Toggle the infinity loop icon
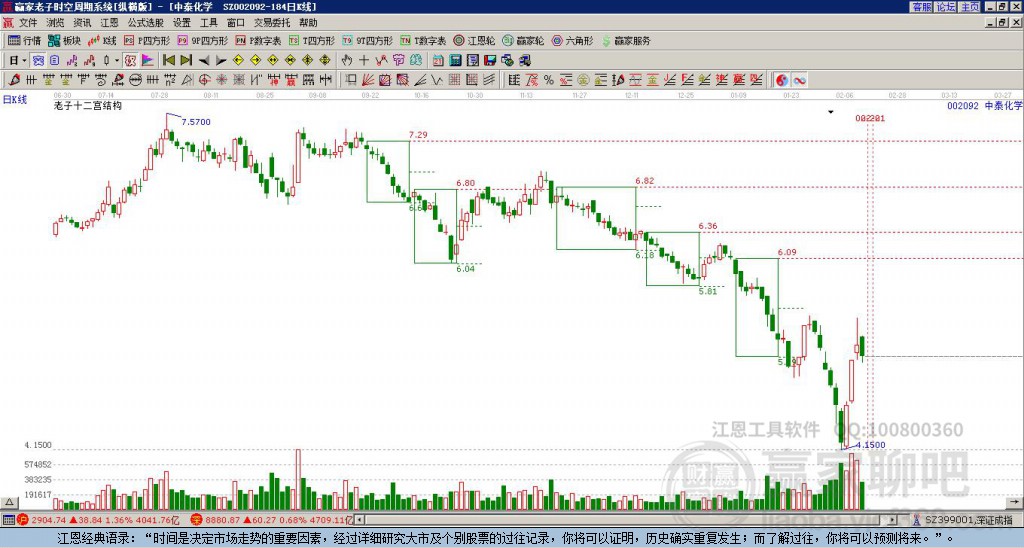 point(799,80)
